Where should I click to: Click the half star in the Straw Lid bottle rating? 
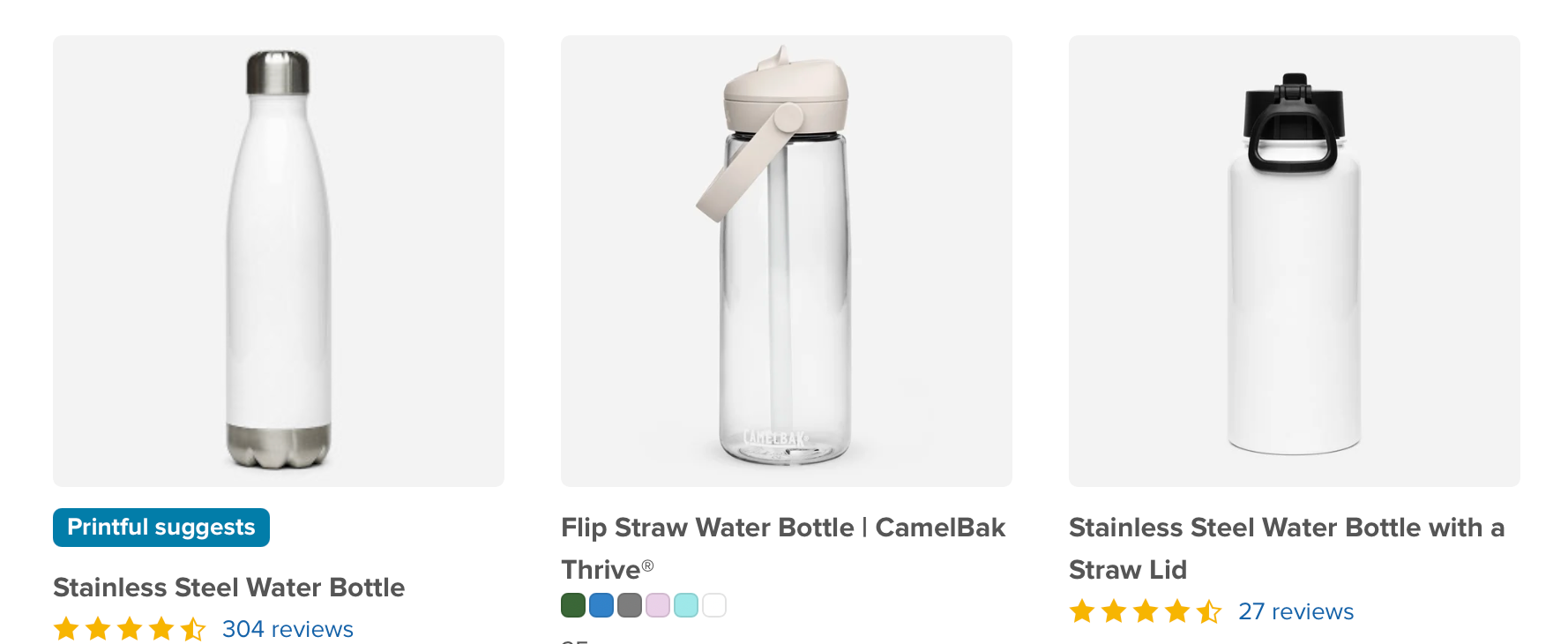[x=1206, y=610]
